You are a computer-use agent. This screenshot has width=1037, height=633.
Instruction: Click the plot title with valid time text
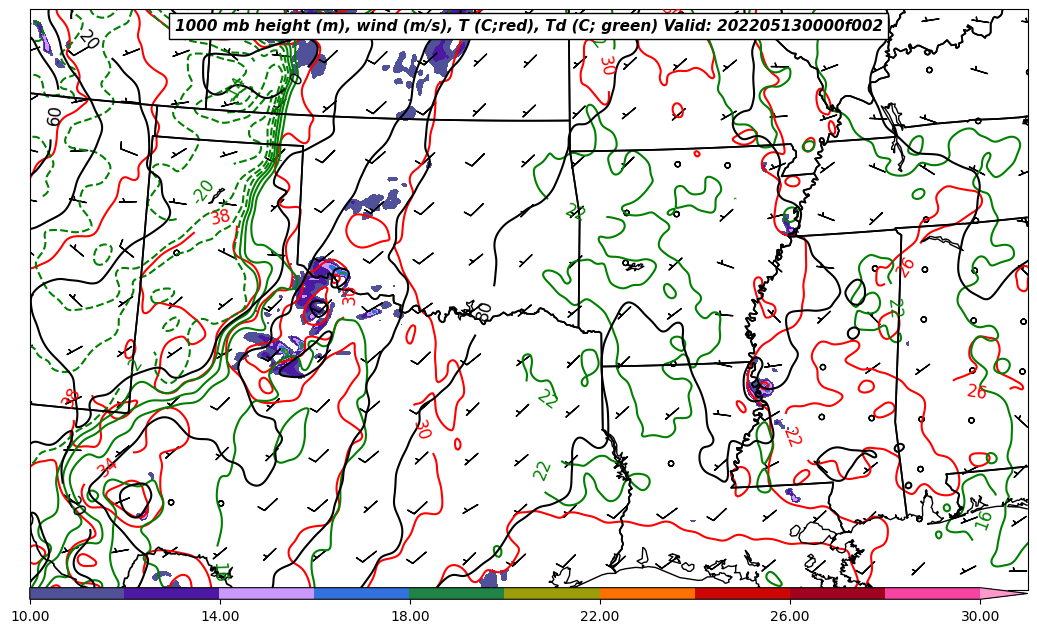click(x=529, y=26)
